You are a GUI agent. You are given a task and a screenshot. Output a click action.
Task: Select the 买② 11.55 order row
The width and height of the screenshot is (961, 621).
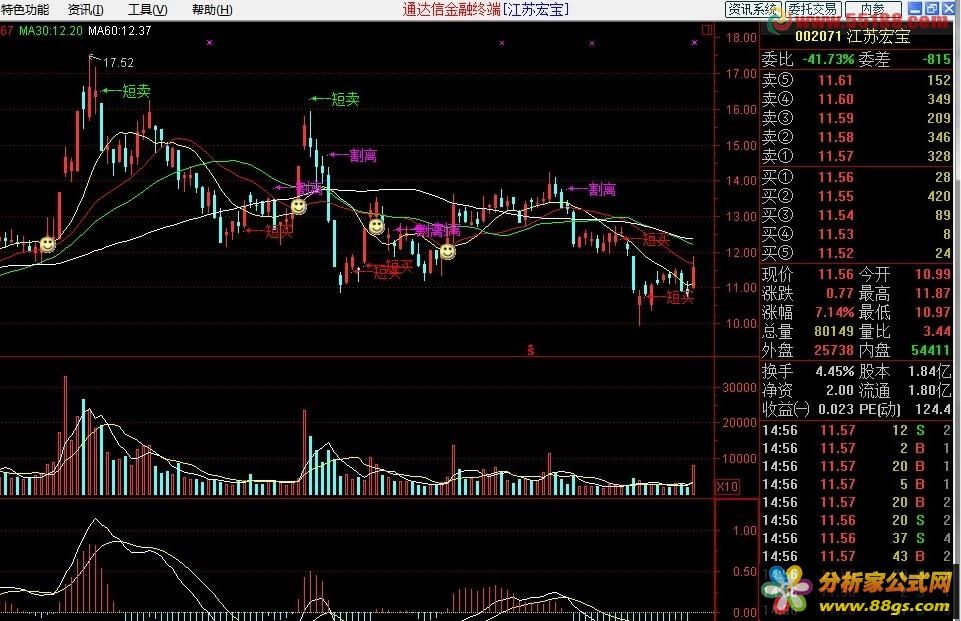pyautogui.click(x=856, y=196)
